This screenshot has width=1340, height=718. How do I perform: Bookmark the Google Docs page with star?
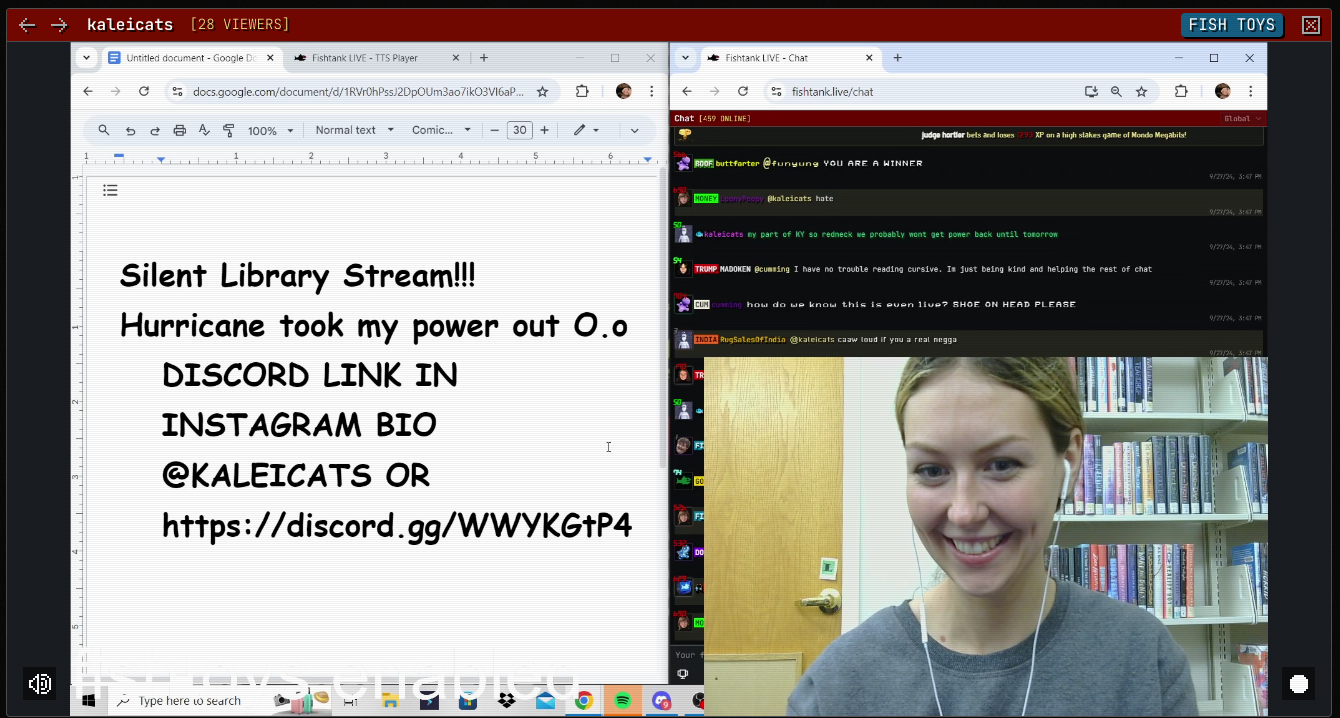click(x=543, y=91)
